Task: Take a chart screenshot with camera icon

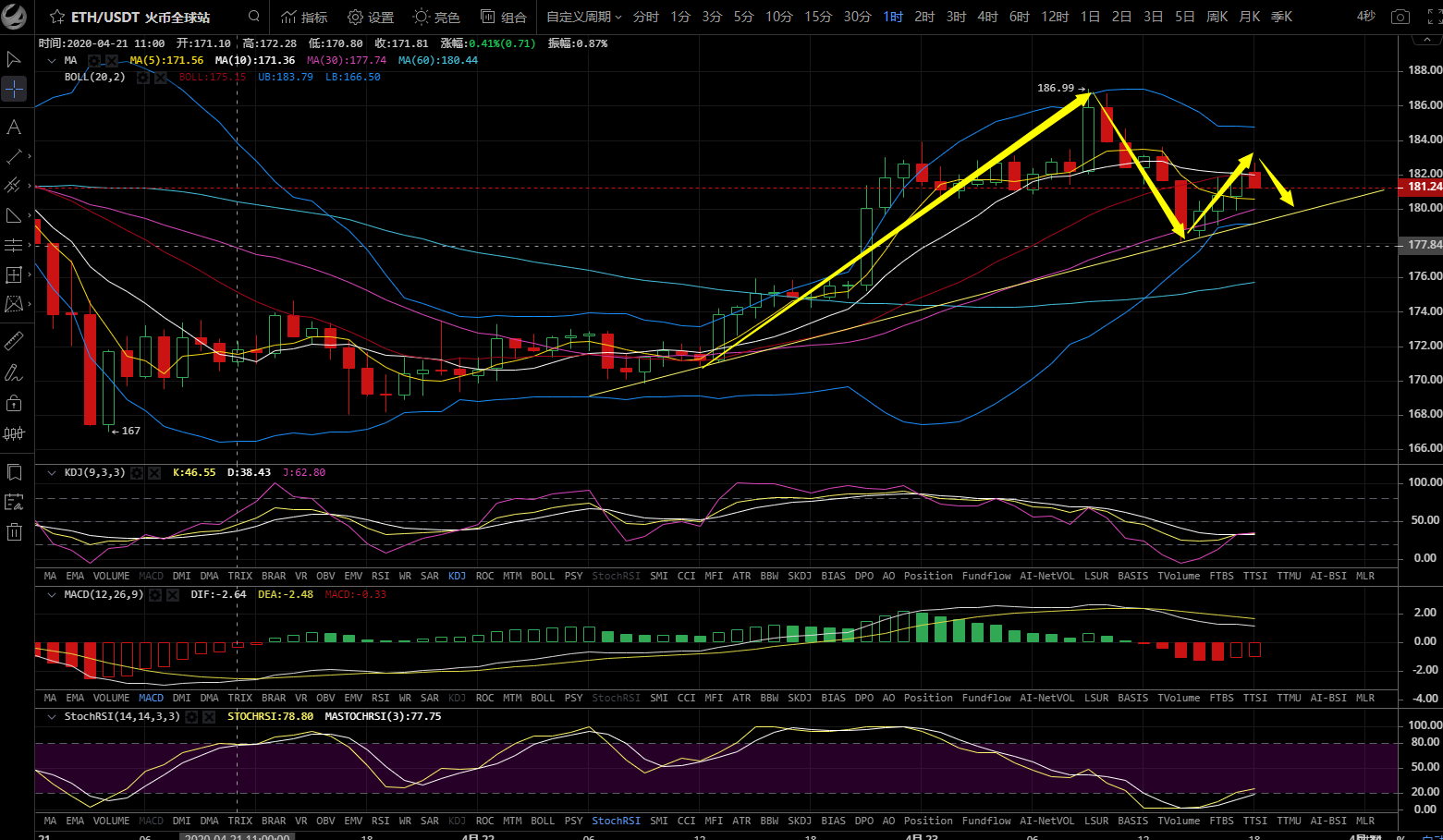Action: pyautogui.click(x=1400, y=17)
